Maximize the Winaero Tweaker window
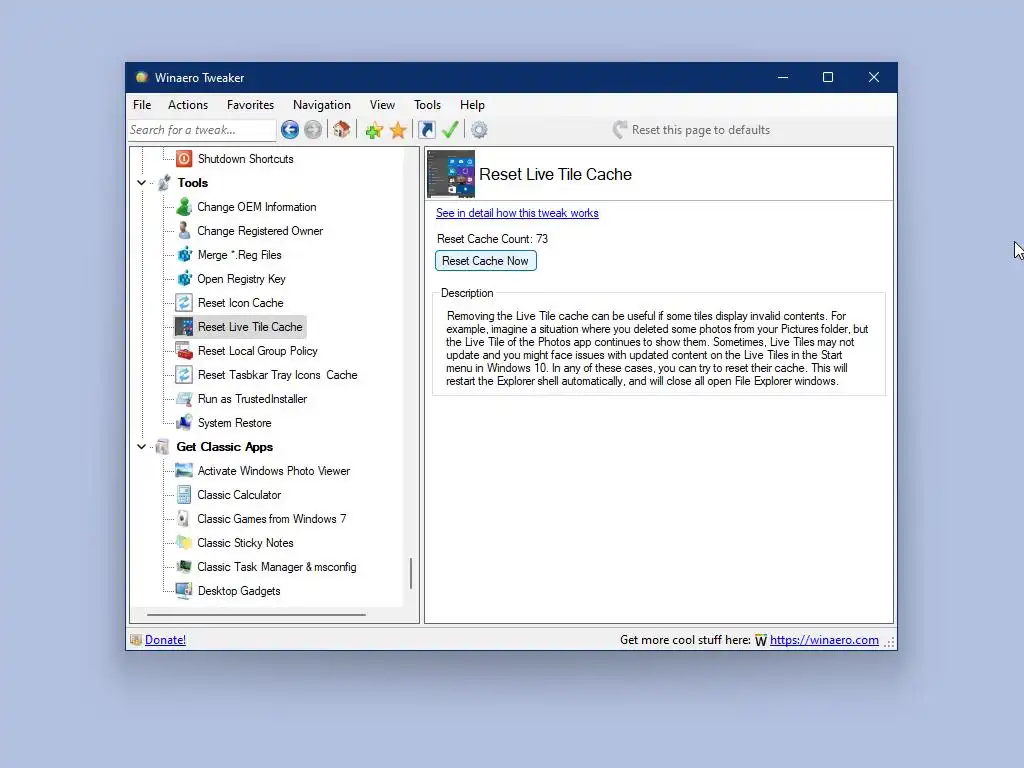 (828, 77)
